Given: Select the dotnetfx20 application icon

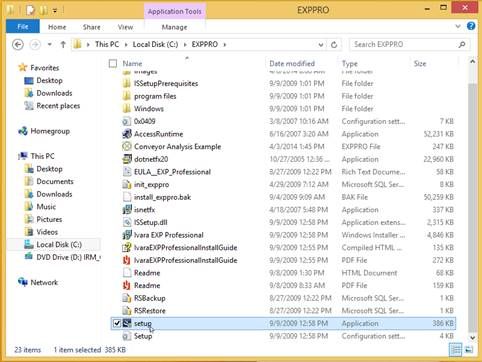Looking at the screenshot, I should coord(127,159).
